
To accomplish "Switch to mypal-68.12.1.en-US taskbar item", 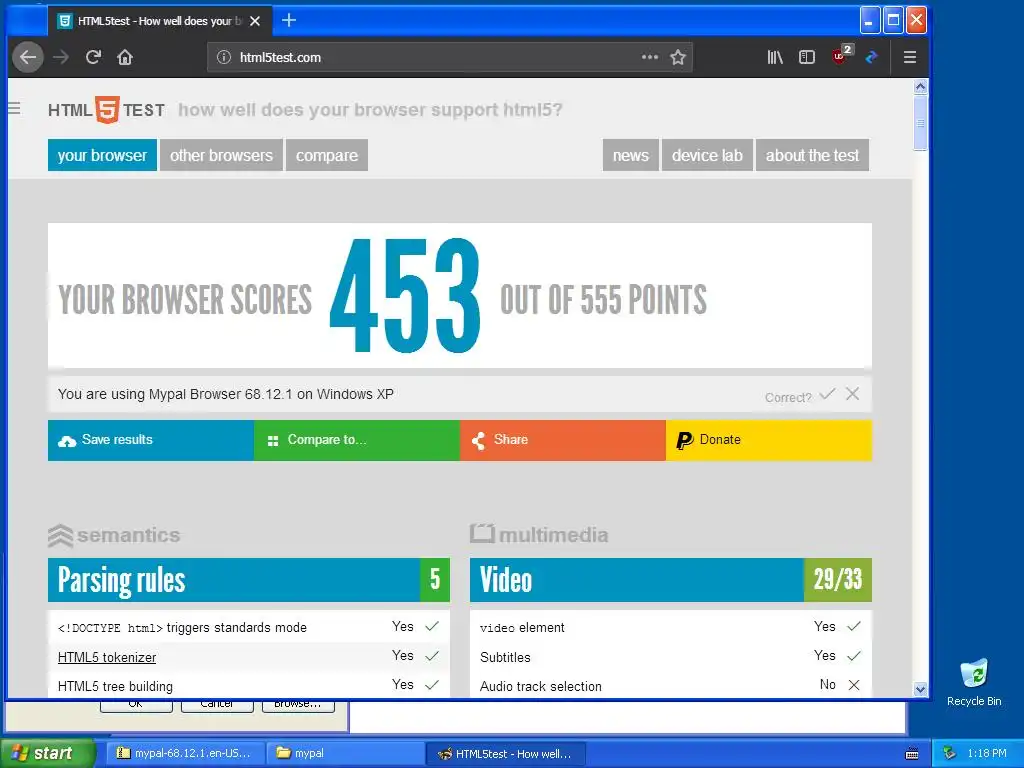I will coord(185,754).
